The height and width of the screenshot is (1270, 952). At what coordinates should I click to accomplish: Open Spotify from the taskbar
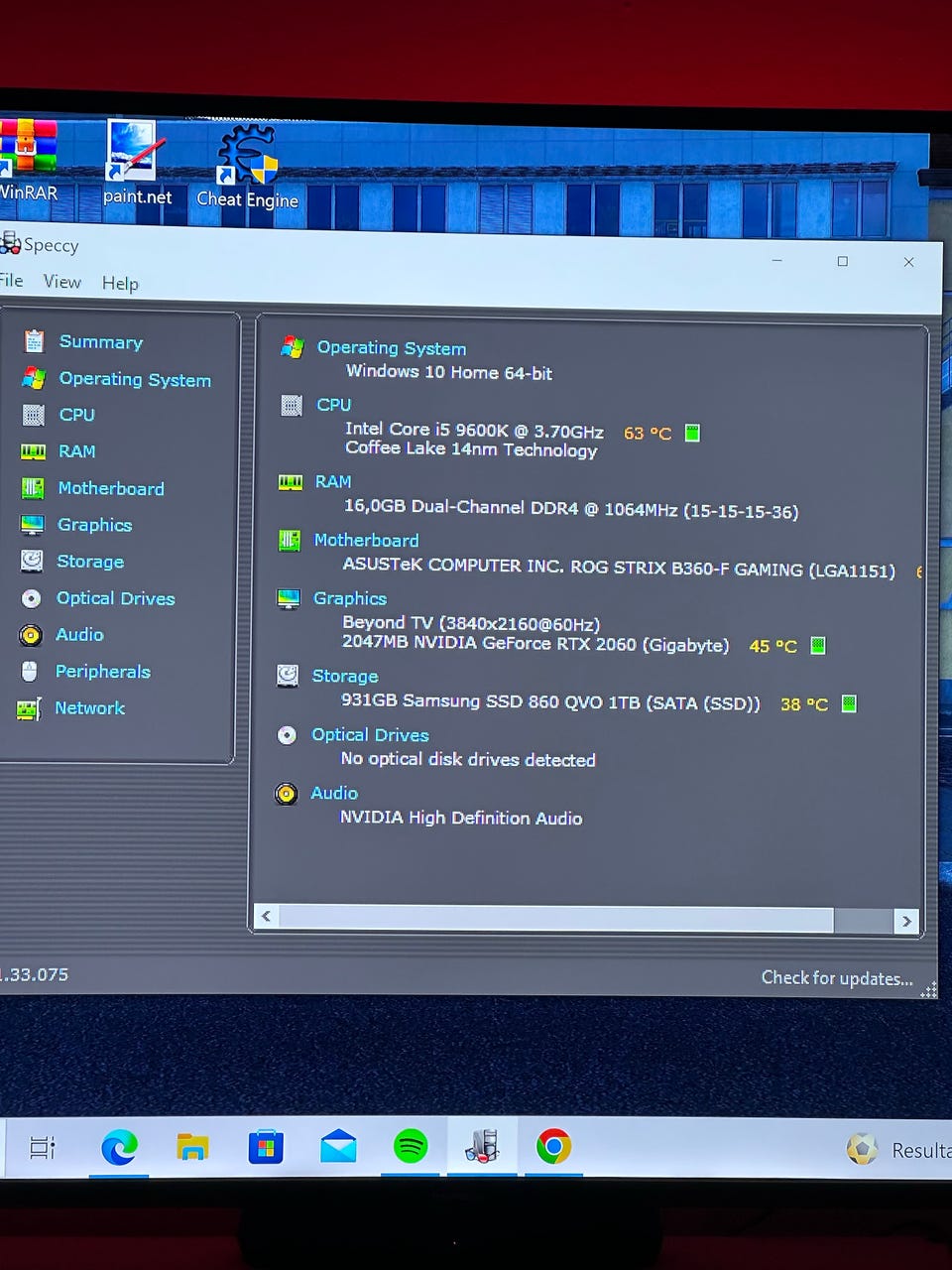pyautogui.click(x=411, y=1147)
